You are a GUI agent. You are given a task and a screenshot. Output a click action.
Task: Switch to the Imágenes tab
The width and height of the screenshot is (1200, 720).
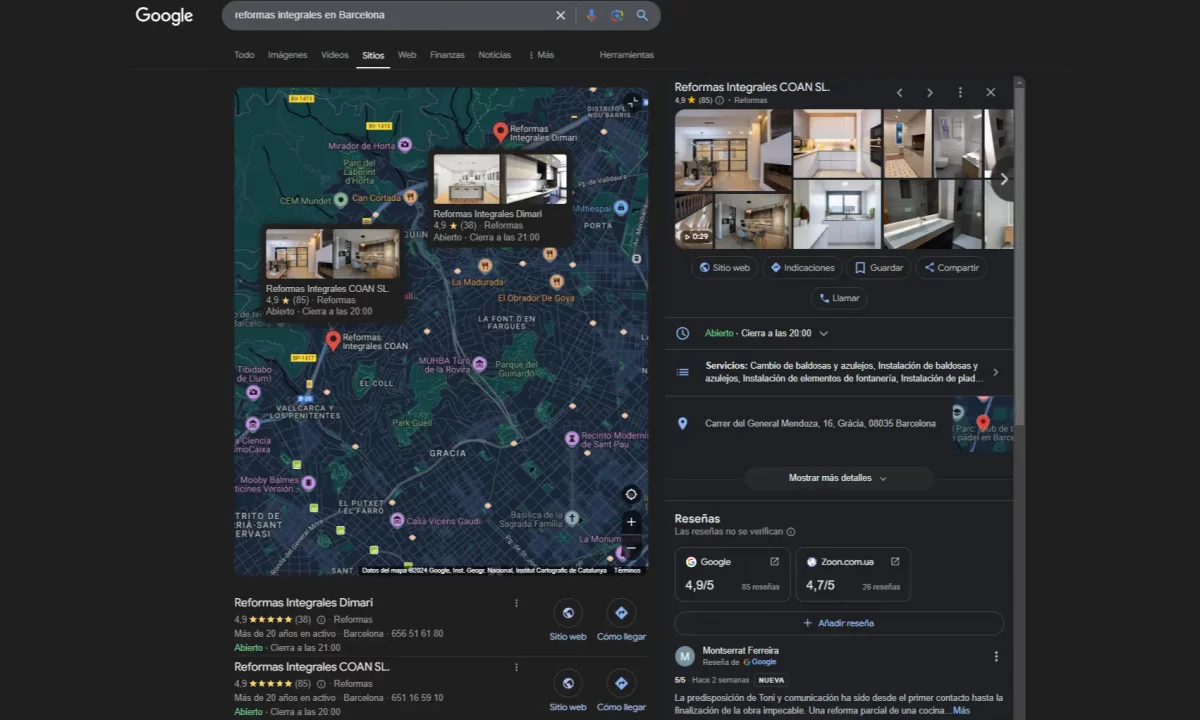[287, 55]
